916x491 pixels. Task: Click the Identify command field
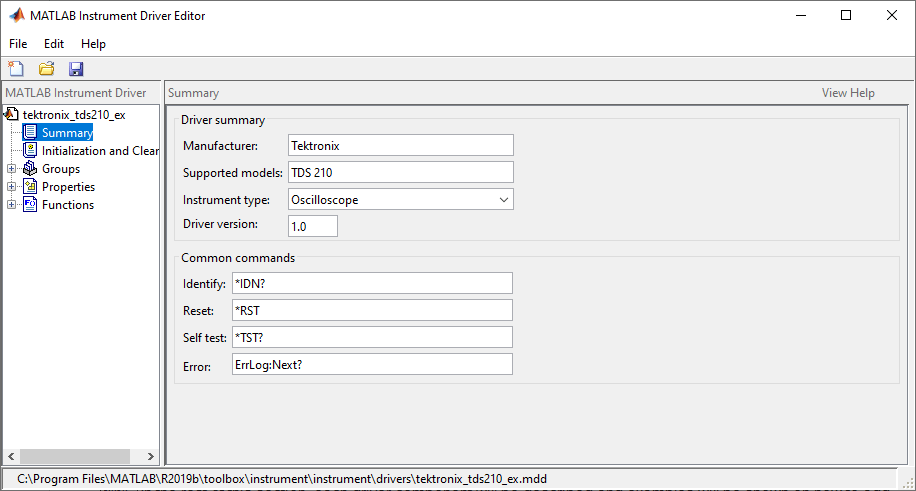tap(371, 284)
